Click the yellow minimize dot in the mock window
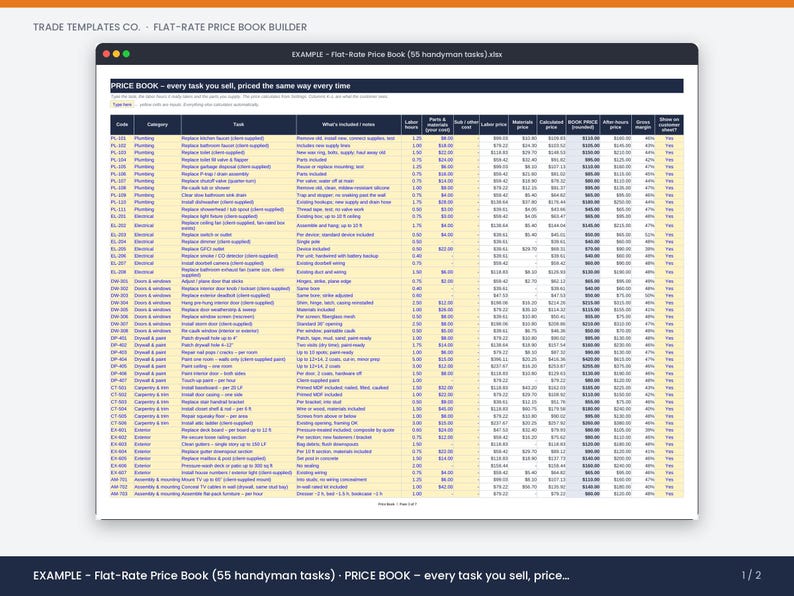Image resolution: width=794 pixels, height=596 pixels. click(x=116, y=54)
